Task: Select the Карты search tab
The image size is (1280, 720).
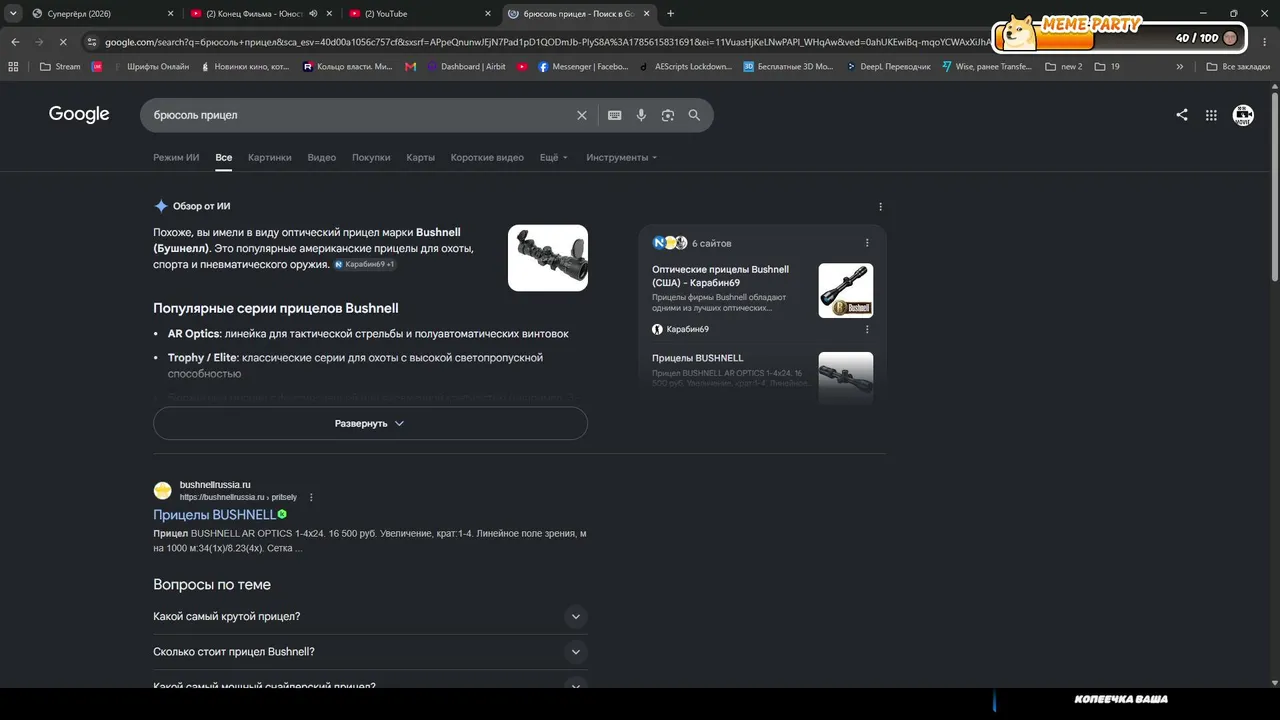Action: [x=420, y=158]
